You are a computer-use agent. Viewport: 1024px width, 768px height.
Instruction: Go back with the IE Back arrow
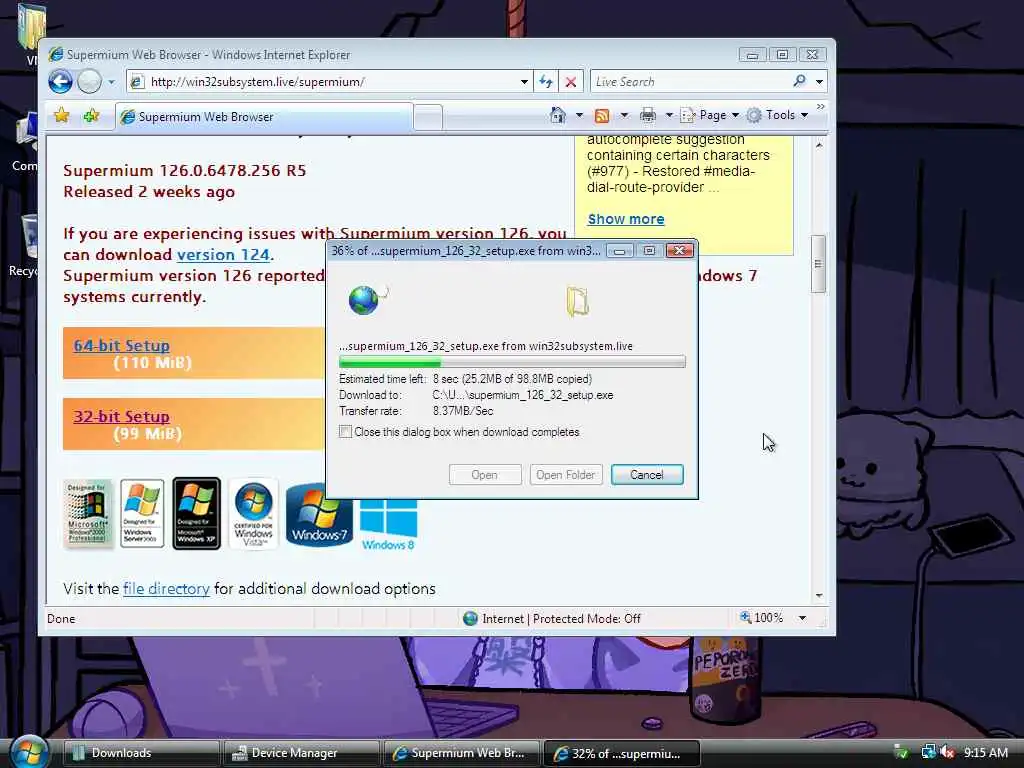coord(60,82)
